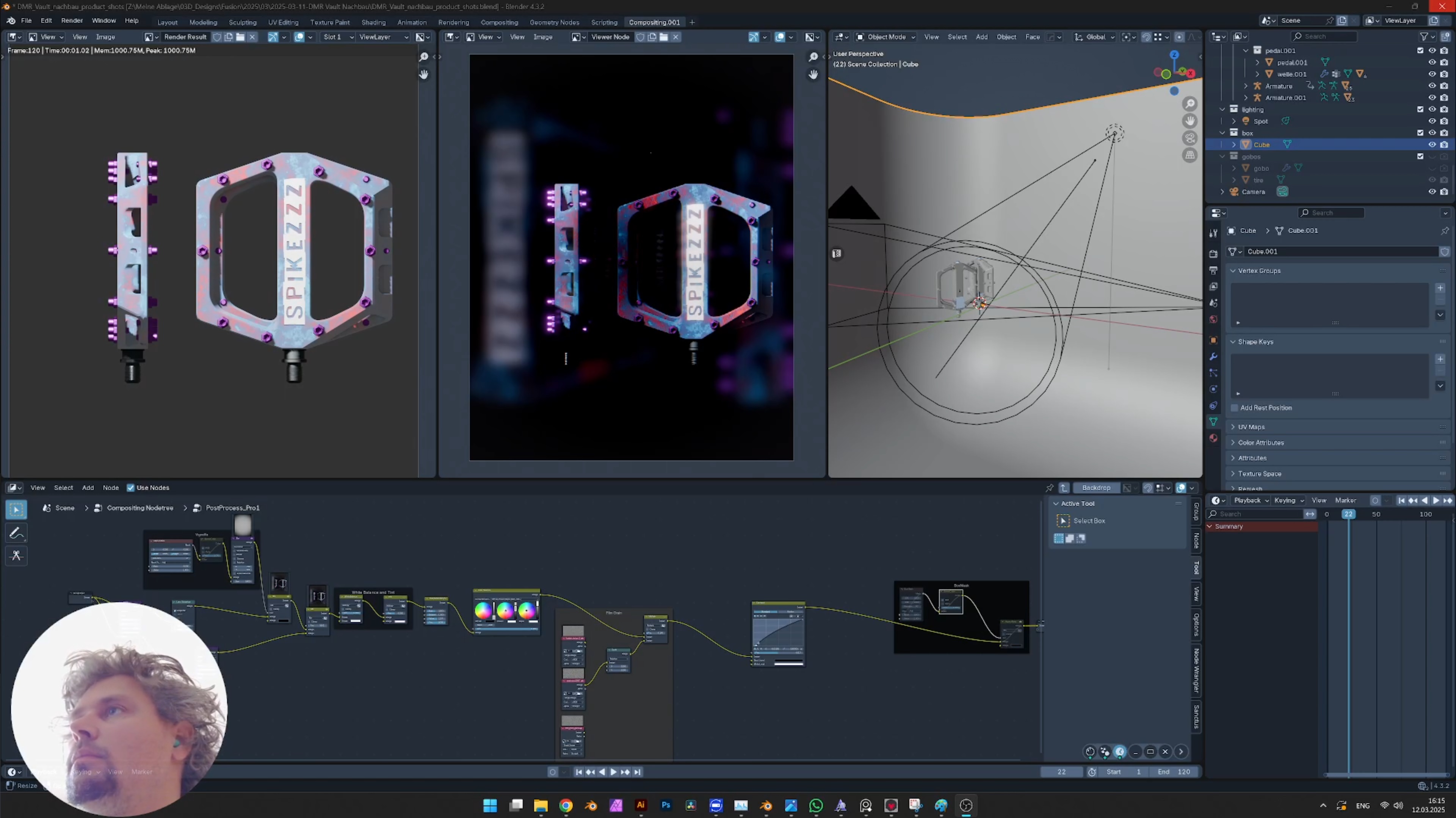Hide the Camera via eye icon
The image size is (1456, 818).
(x=1432, y=192)
